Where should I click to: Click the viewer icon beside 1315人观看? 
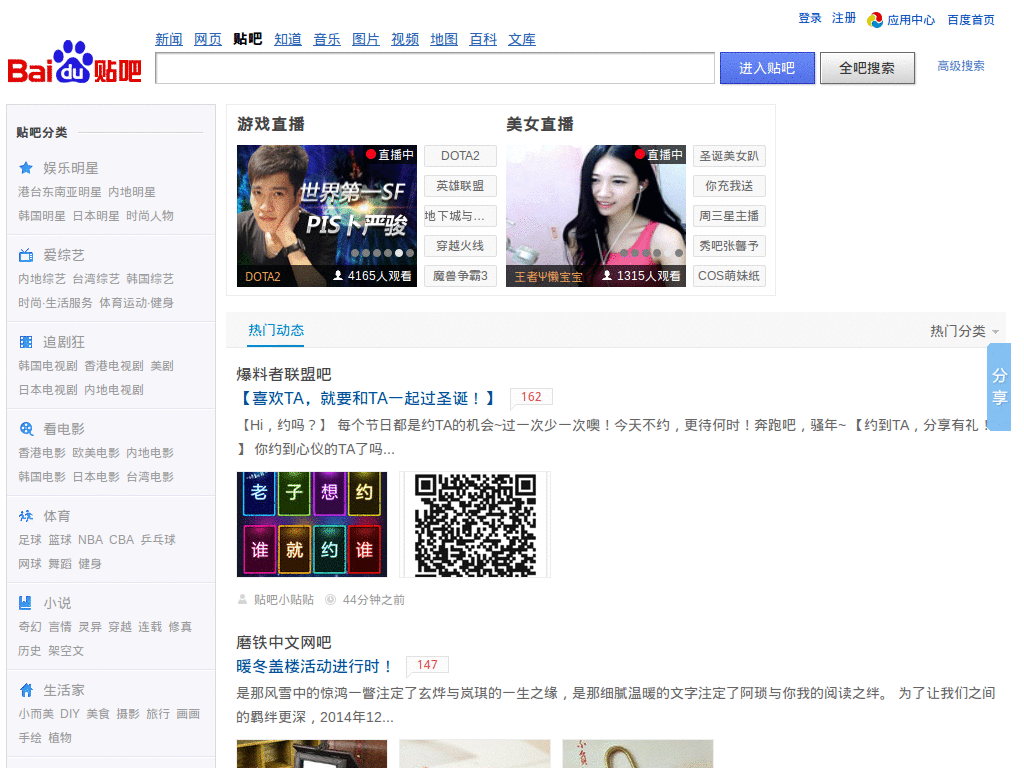(x=607, y=276)
